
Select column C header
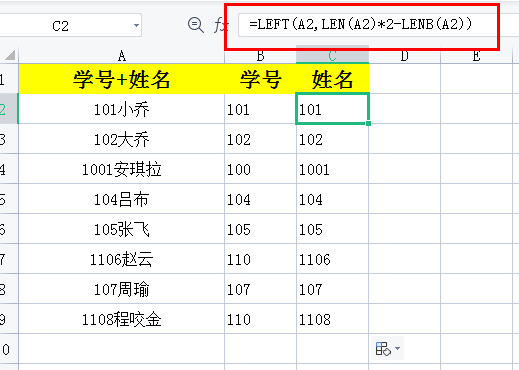click(x=332, y=56)
